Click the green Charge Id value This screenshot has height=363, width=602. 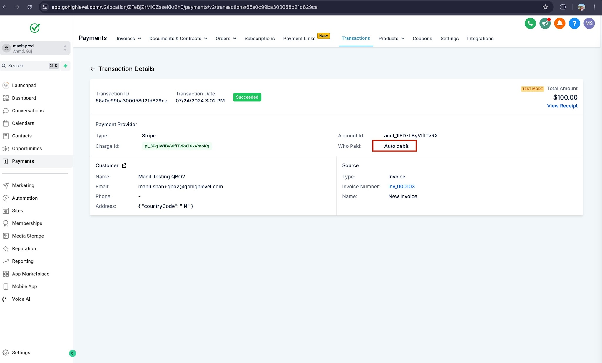[x=177, y=146]
